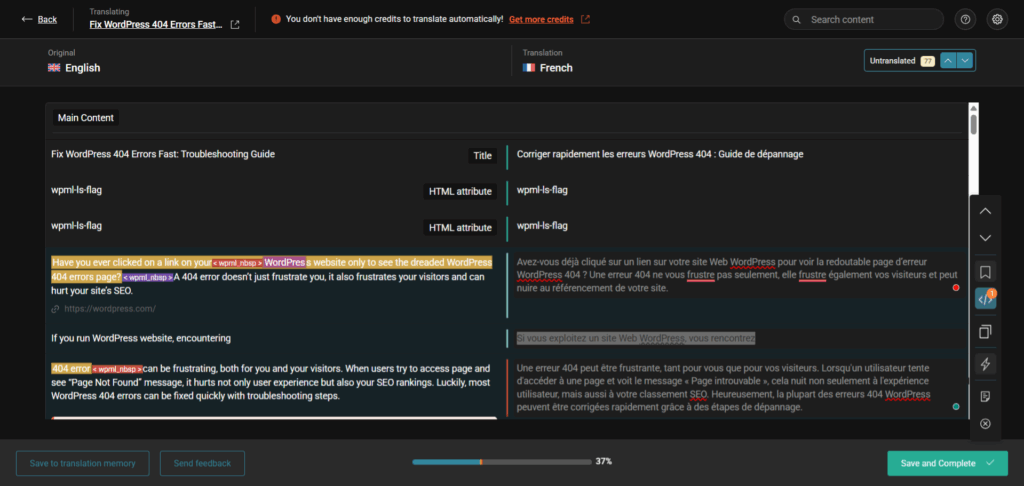Go to previous untranslated segment
The height and width of the screenshot is (486, 1024).
pyautogui.click(x=948, y=61)
